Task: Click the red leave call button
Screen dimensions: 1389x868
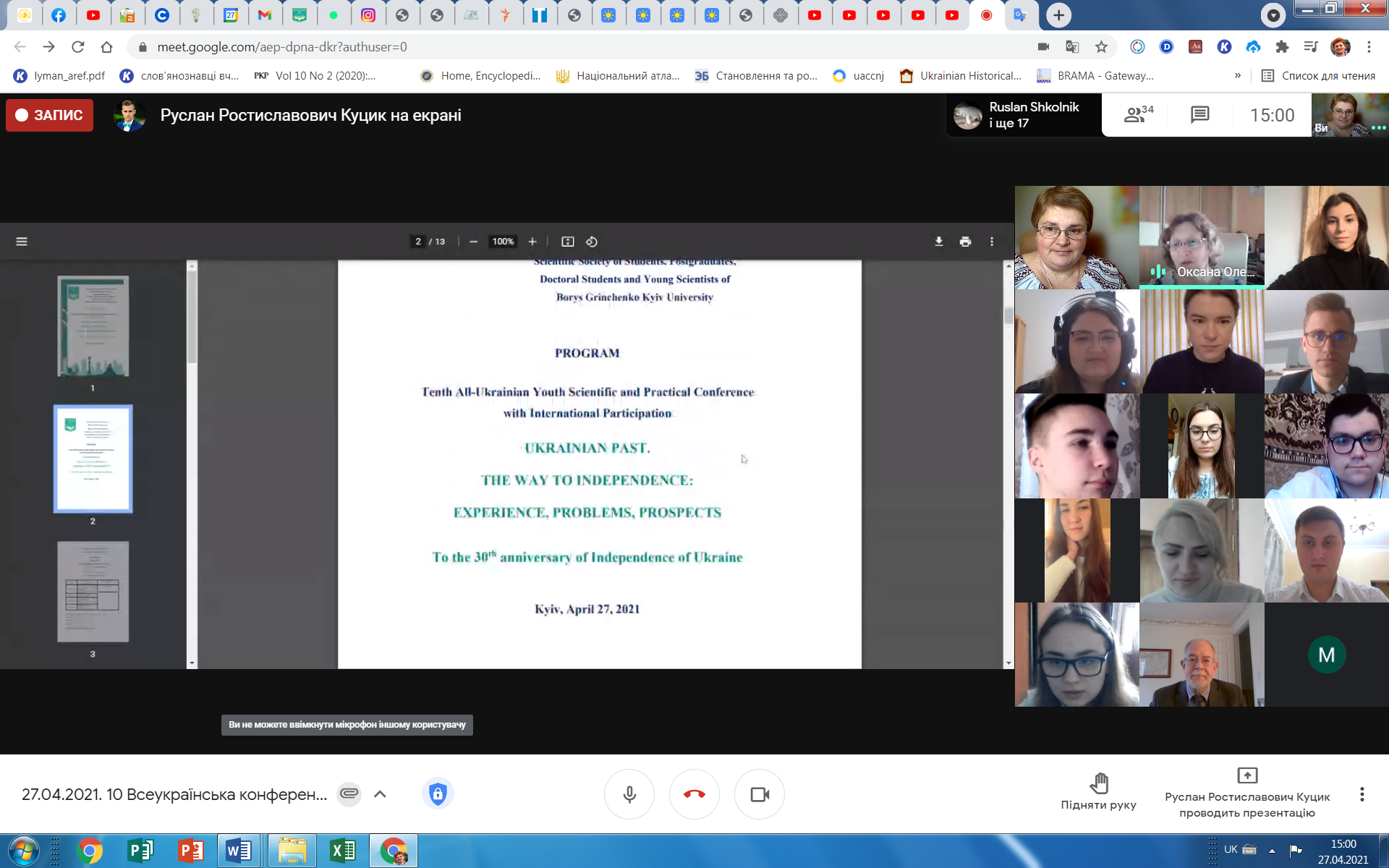Action: coord(694,794)
